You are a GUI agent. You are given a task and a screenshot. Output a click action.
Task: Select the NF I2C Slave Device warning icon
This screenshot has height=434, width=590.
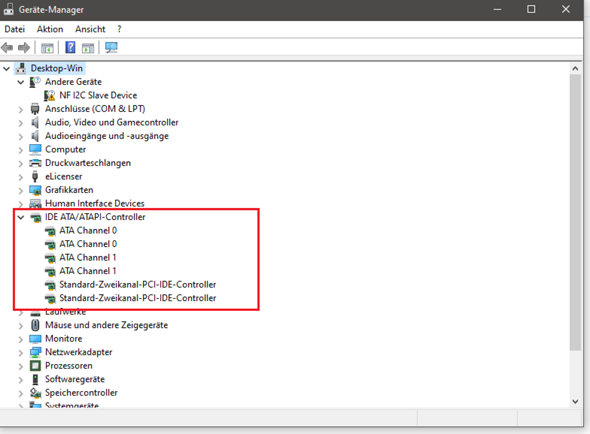coord(49,96)
